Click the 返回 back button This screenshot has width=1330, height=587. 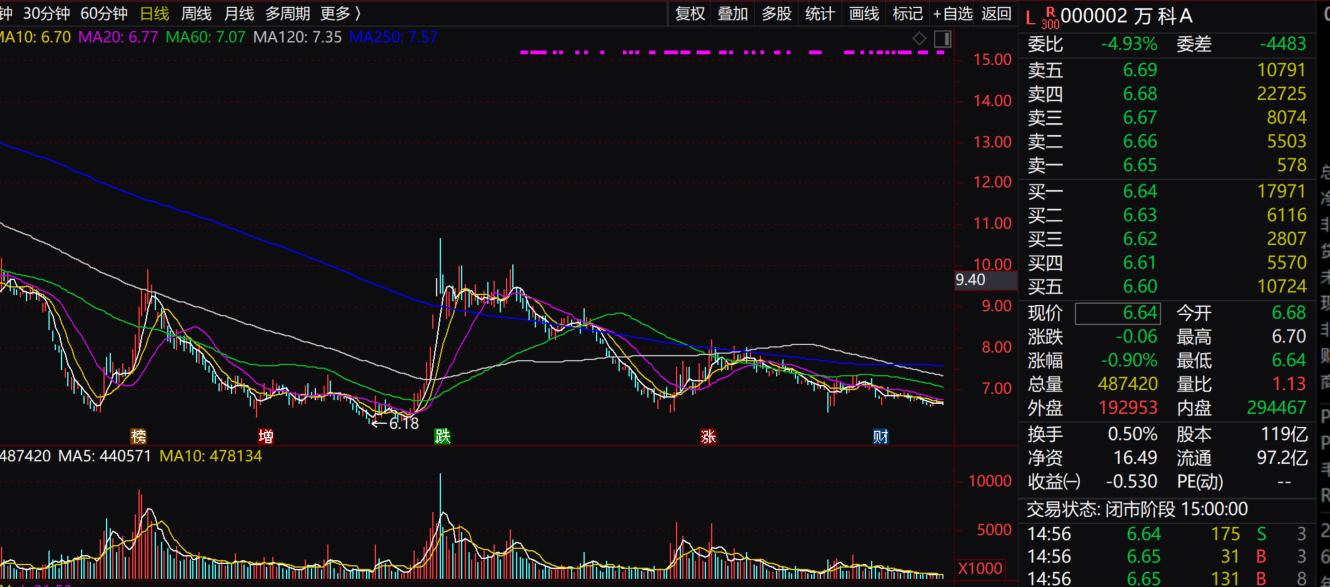(x=996, y=13)
